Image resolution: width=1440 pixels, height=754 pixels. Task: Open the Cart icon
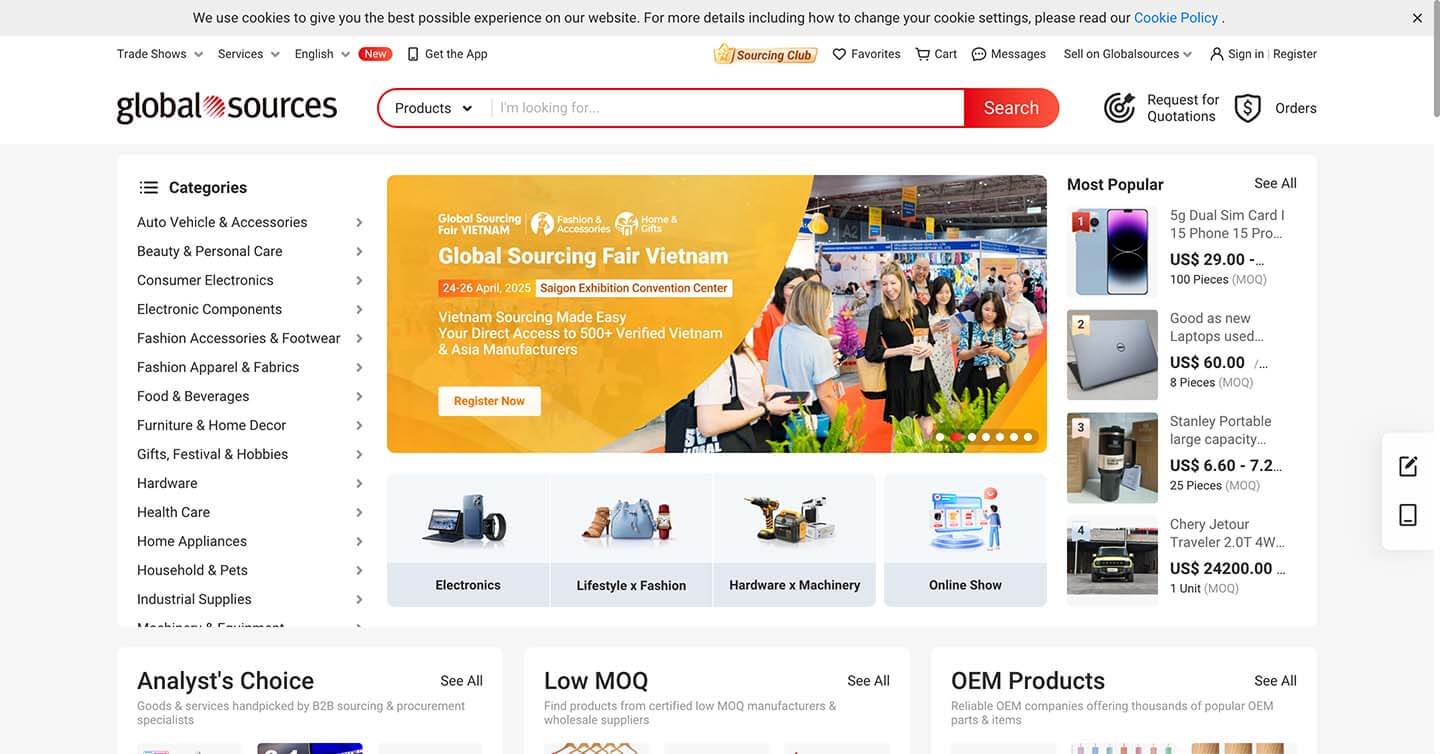click(x=922, y=54)
